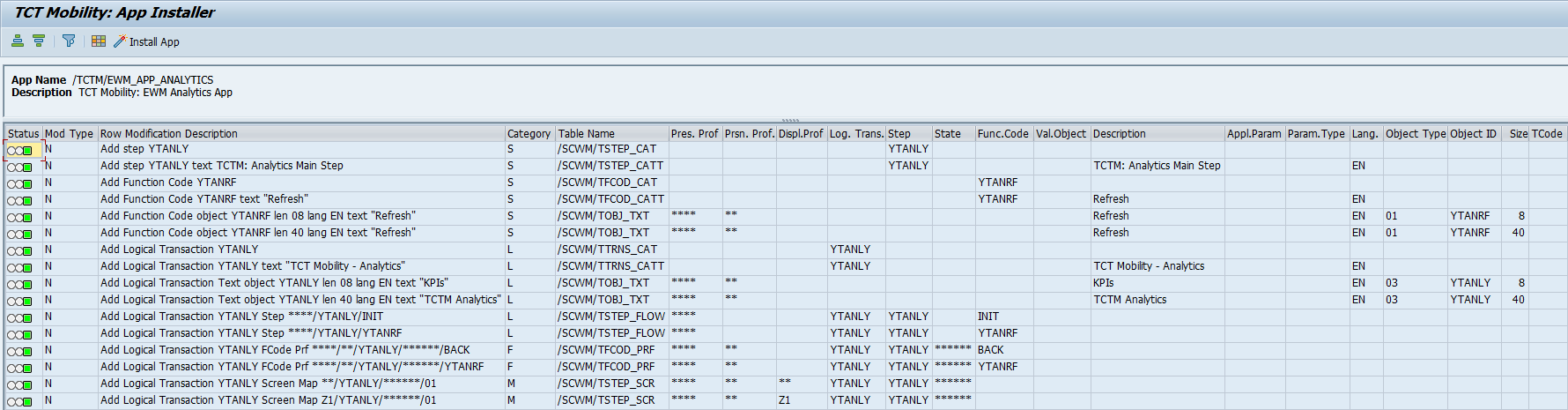Click the BACK function code cell
The height and width of the screenshot is (410, 1568).
point(991,350)
